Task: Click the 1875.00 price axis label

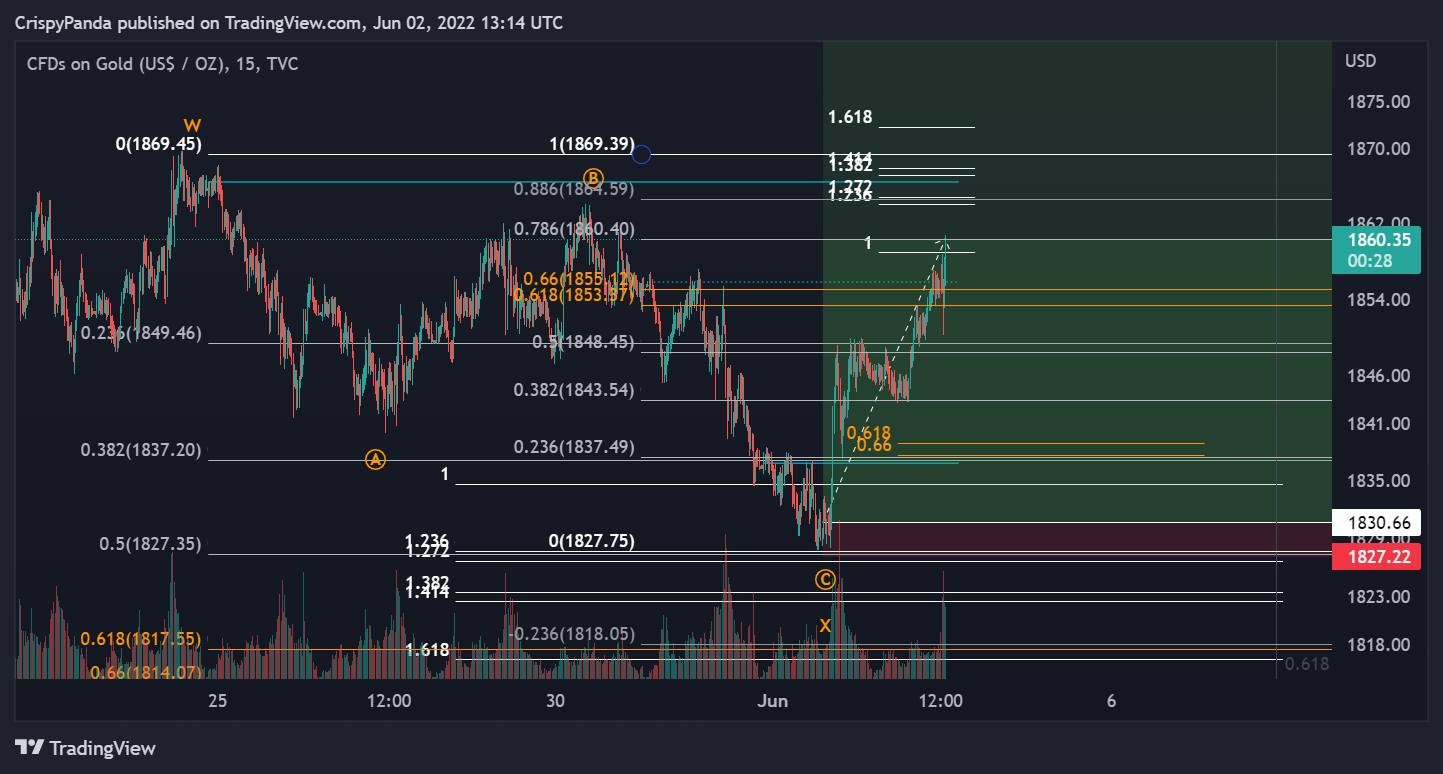Action: [1378, 101]
